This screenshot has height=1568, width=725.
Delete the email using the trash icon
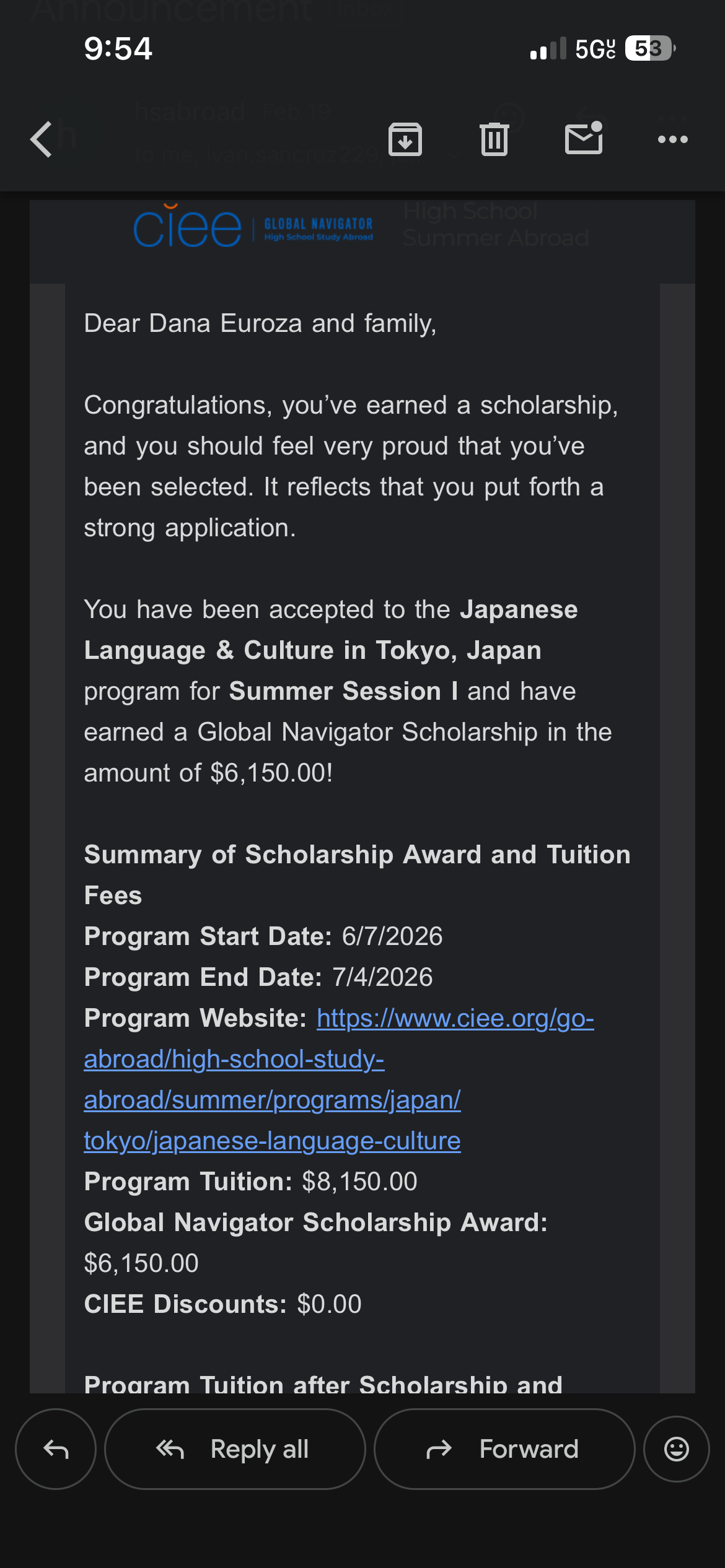[494, 139]
